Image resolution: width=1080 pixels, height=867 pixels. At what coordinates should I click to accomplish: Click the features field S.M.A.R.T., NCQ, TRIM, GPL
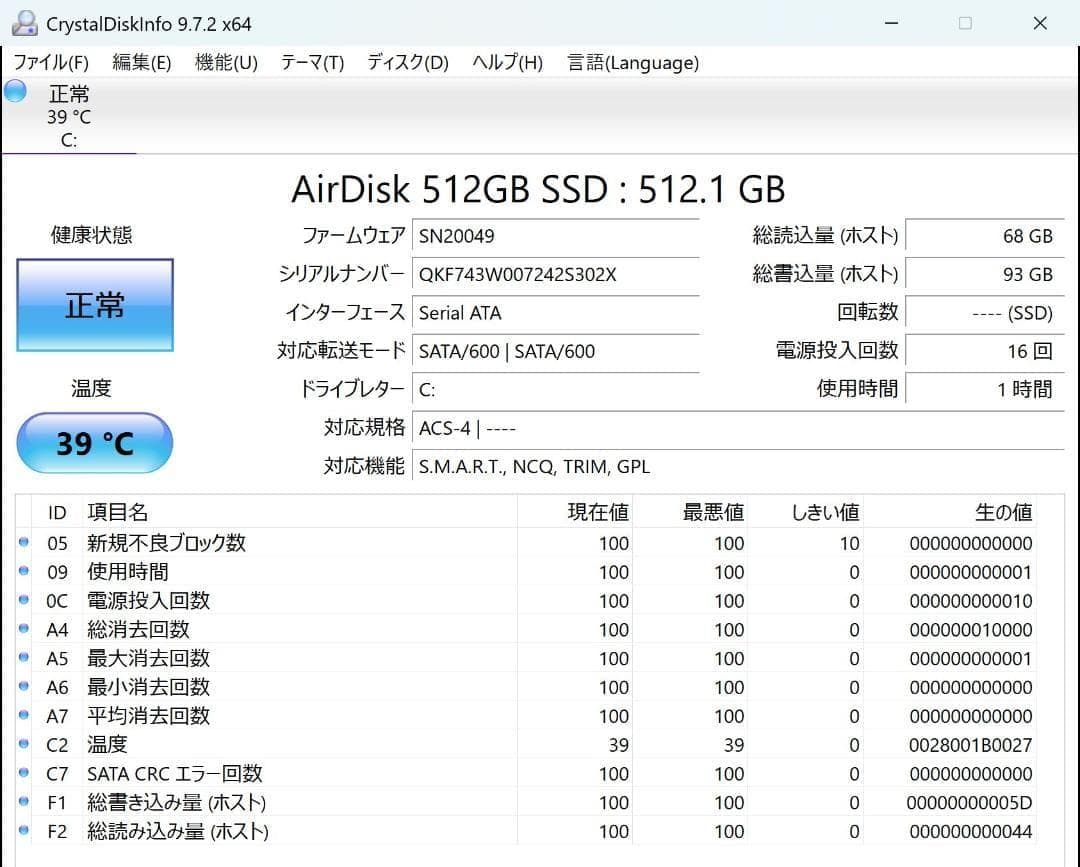pyautogui.click(x=738, y=467)
